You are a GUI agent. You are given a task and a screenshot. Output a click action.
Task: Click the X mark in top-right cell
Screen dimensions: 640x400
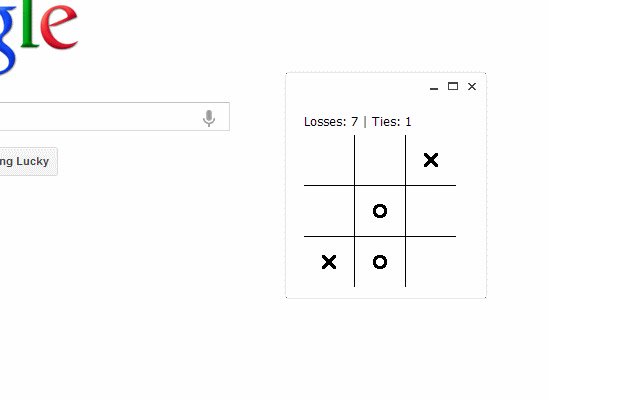431,160
